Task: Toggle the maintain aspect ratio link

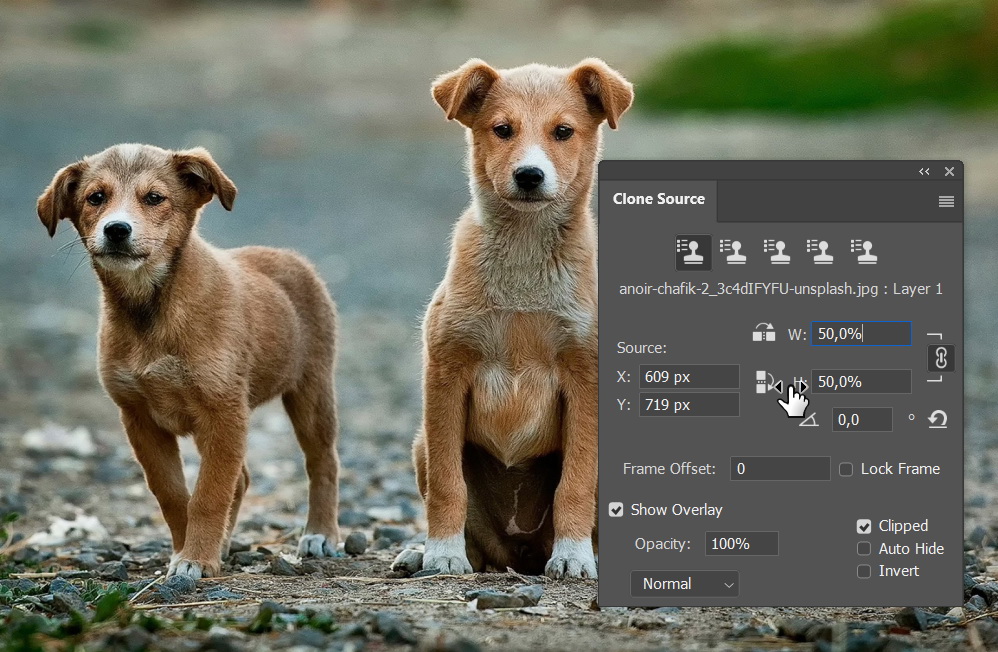Action: tap(940, 358)
